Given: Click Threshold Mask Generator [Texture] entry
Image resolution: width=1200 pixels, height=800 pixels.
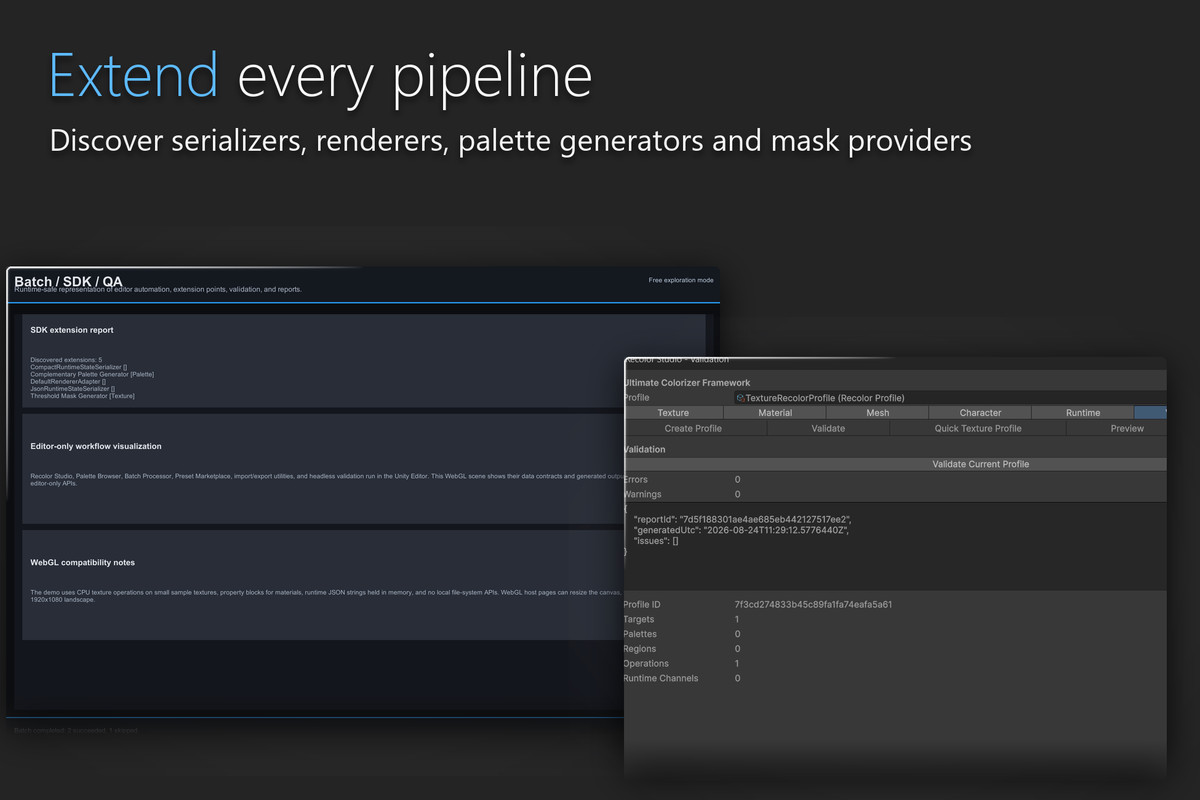Looking at the screenshot, I should [x=83, y=396].
